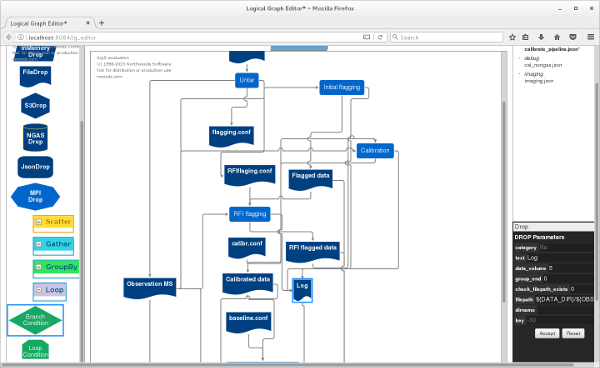
Task: Edit the filepath parameter field
Action: [564, 300]
